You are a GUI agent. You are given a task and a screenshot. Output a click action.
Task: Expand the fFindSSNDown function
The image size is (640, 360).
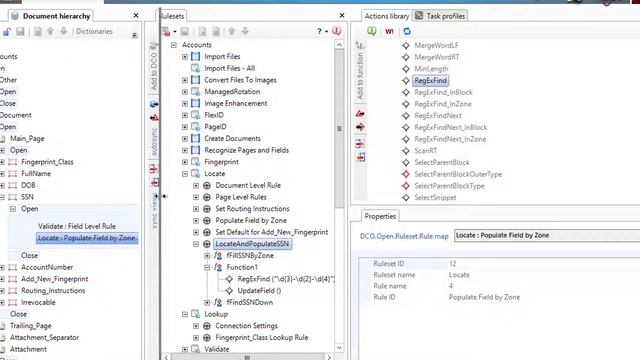[207, 302]
